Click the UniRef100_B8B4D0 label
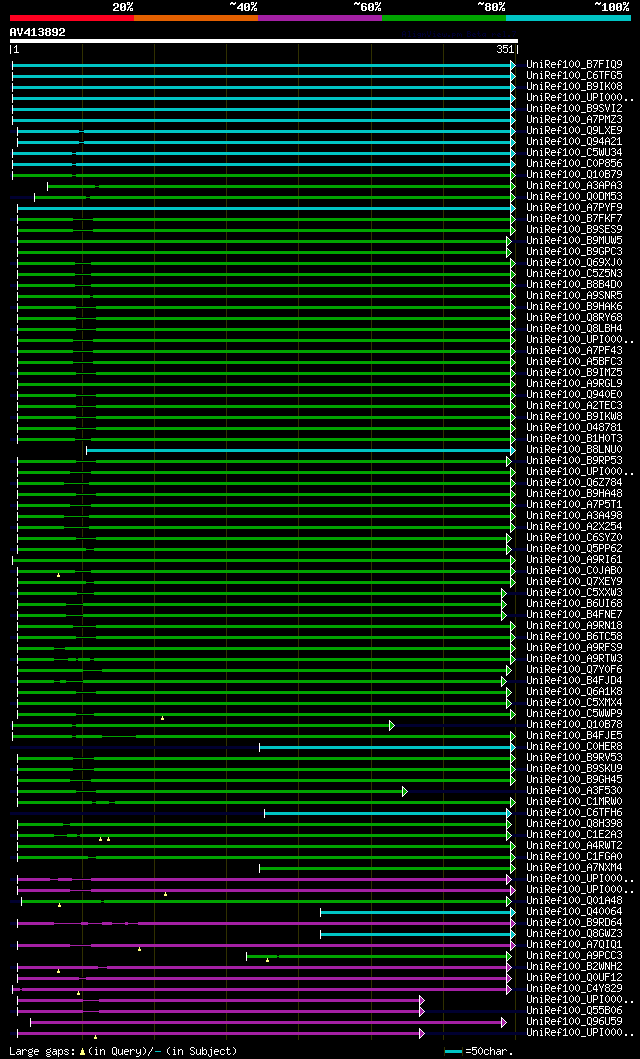Viewport: 640px width, 1059px height. click(575, 284)
